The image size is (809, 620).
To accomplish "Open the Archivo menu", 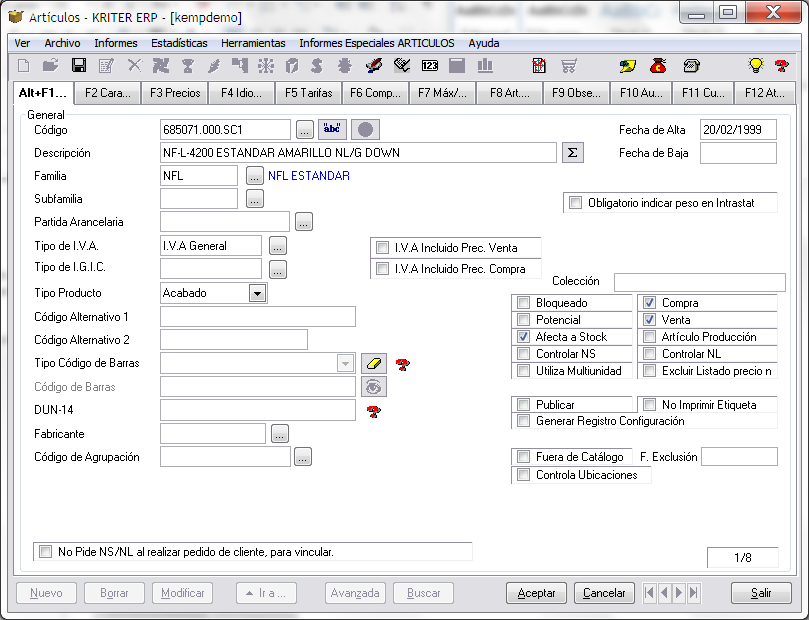I will click(62, 43).
